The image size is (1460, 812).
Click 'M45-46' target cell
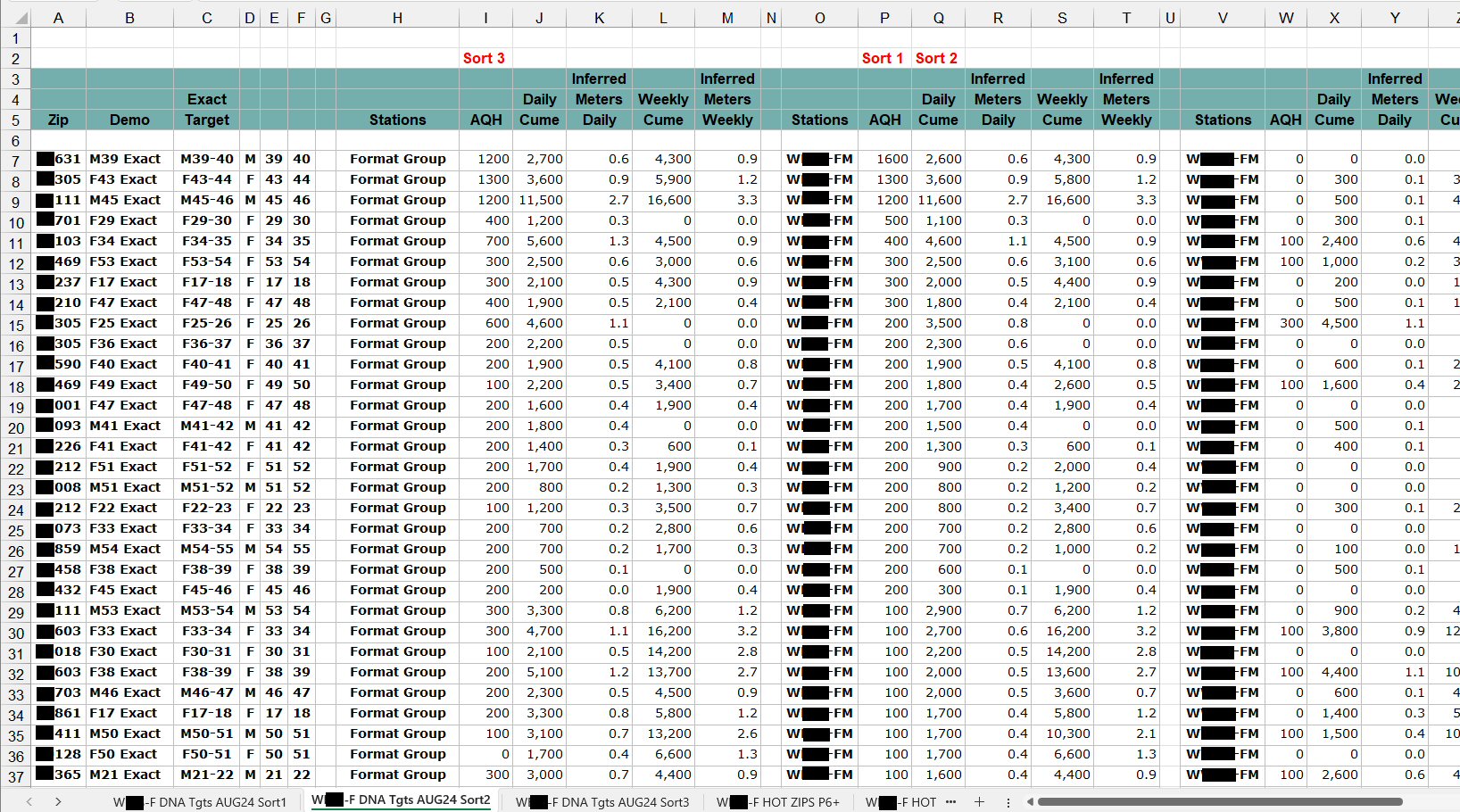tap(207, 200)
